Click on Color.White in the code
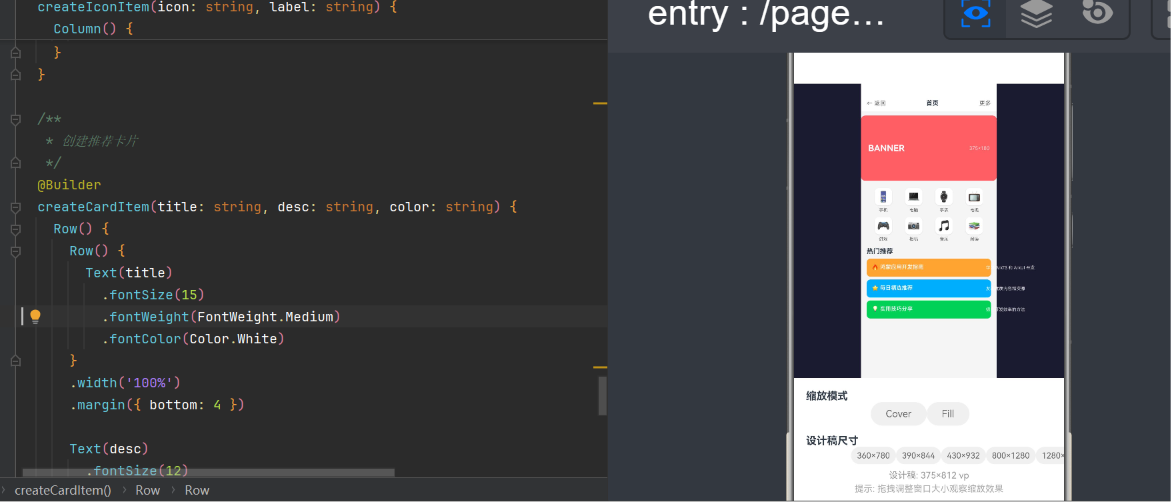This screenshot has height=502, width=1171. 233,338
